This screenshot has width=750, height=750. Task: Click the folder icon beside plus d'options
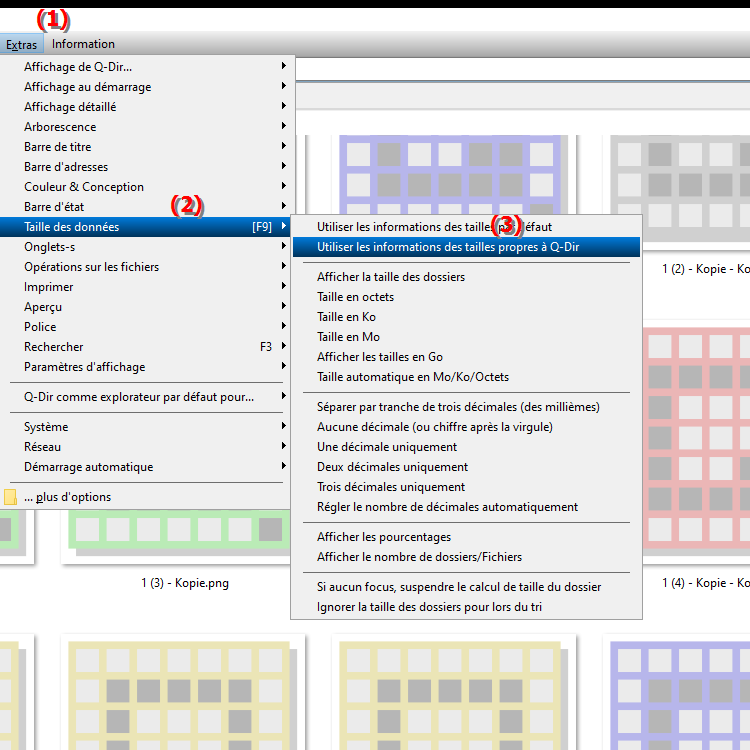pyautogui.click(x=10, y=497)
